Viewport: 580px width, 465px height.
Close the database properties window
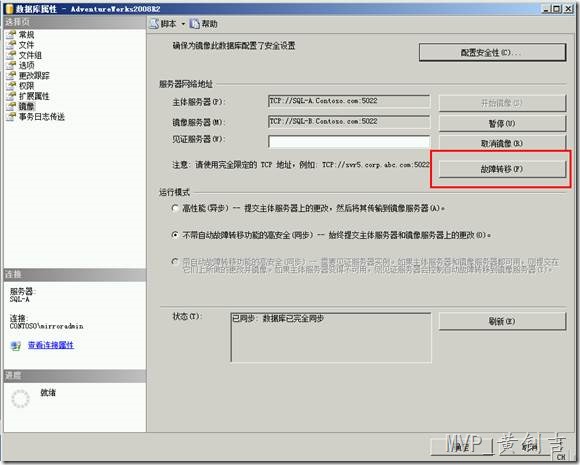point(568,9)
